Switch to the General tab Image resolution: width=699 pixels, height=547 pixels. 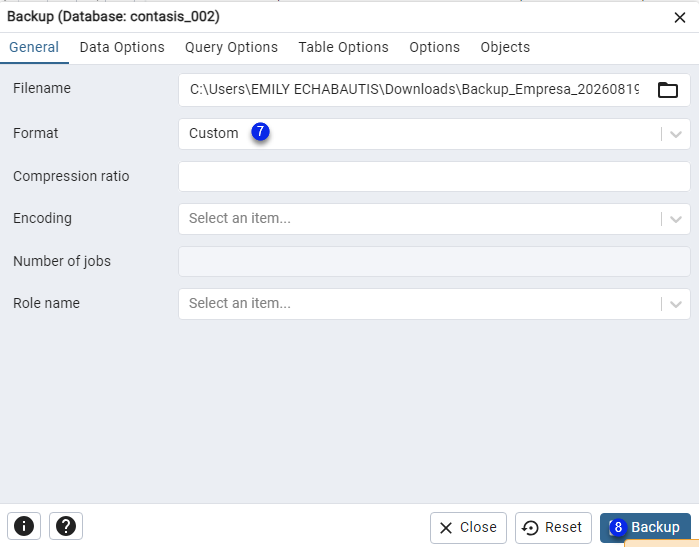34,47
